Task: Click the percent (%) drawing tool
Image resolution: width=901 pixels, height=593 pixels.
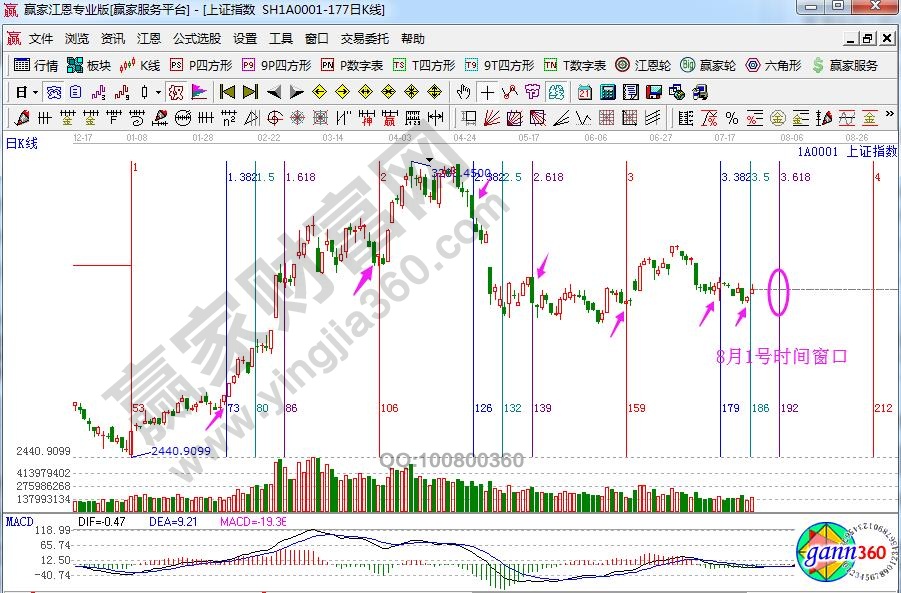Action: coord(731,117)
